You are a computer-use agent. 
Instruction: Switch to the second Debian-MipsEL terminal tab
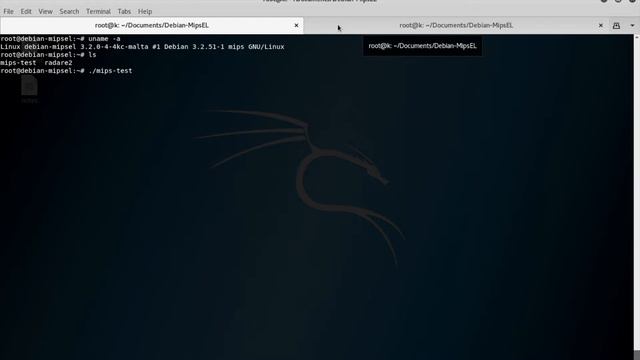pos(456,25)
